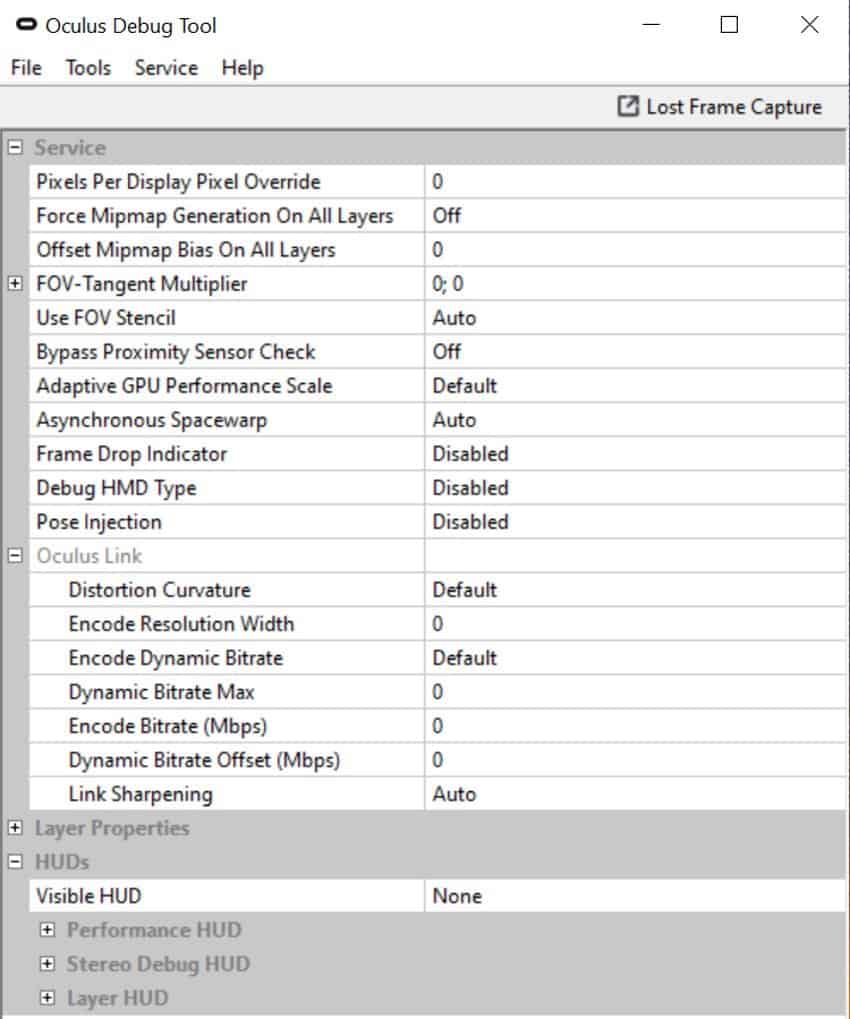Edit the Dynamic Bitrate Max value
The height and width of the screenshot is (1019, 850).
point(635,691)
